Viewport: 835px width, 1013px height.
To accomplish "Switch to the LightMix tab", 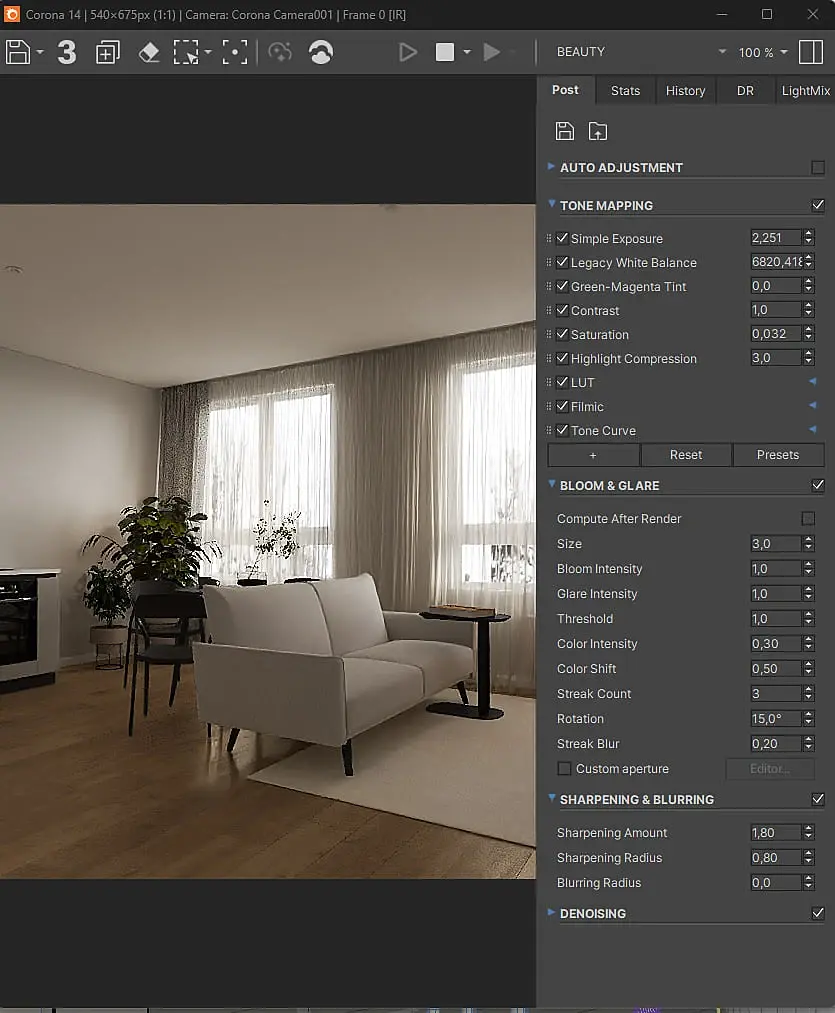I will click(805, 90).
